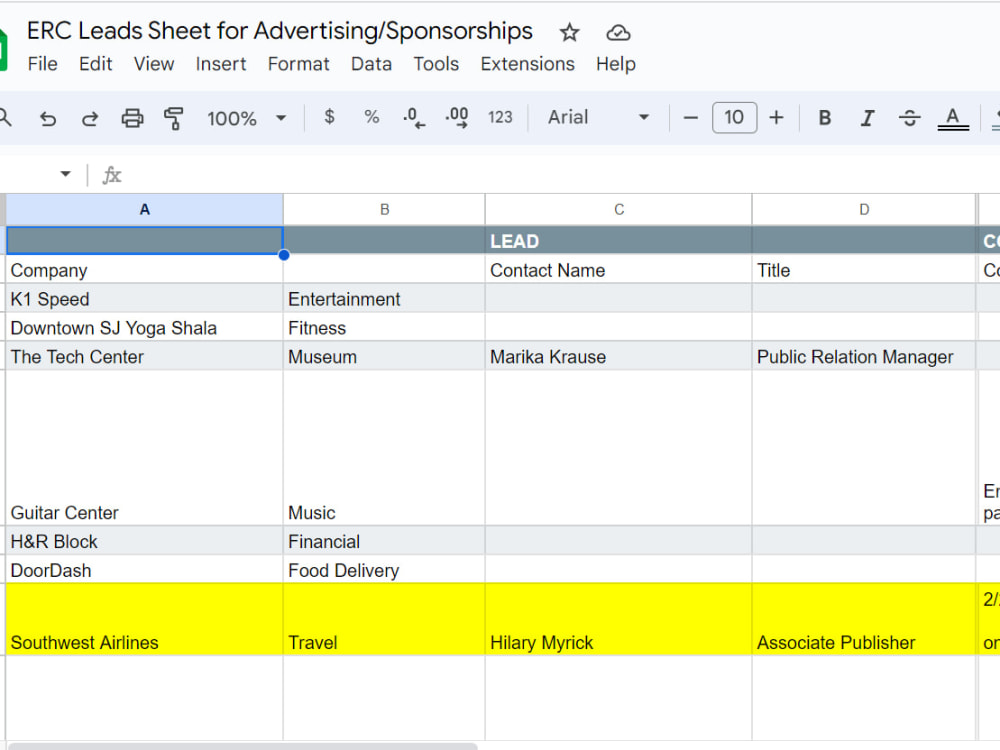
Task: Open the Edit menu
Action: [x=96, y=64]
